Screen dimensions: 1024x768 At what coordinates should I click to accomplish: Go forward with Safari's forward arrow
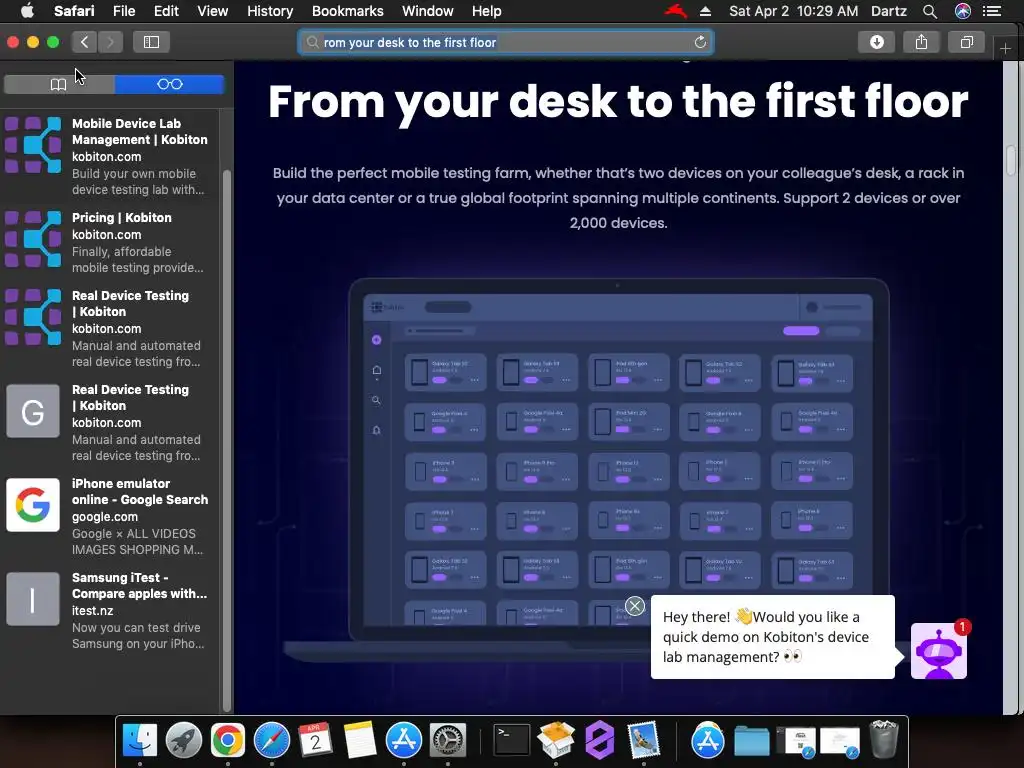[x=110, y=42]
